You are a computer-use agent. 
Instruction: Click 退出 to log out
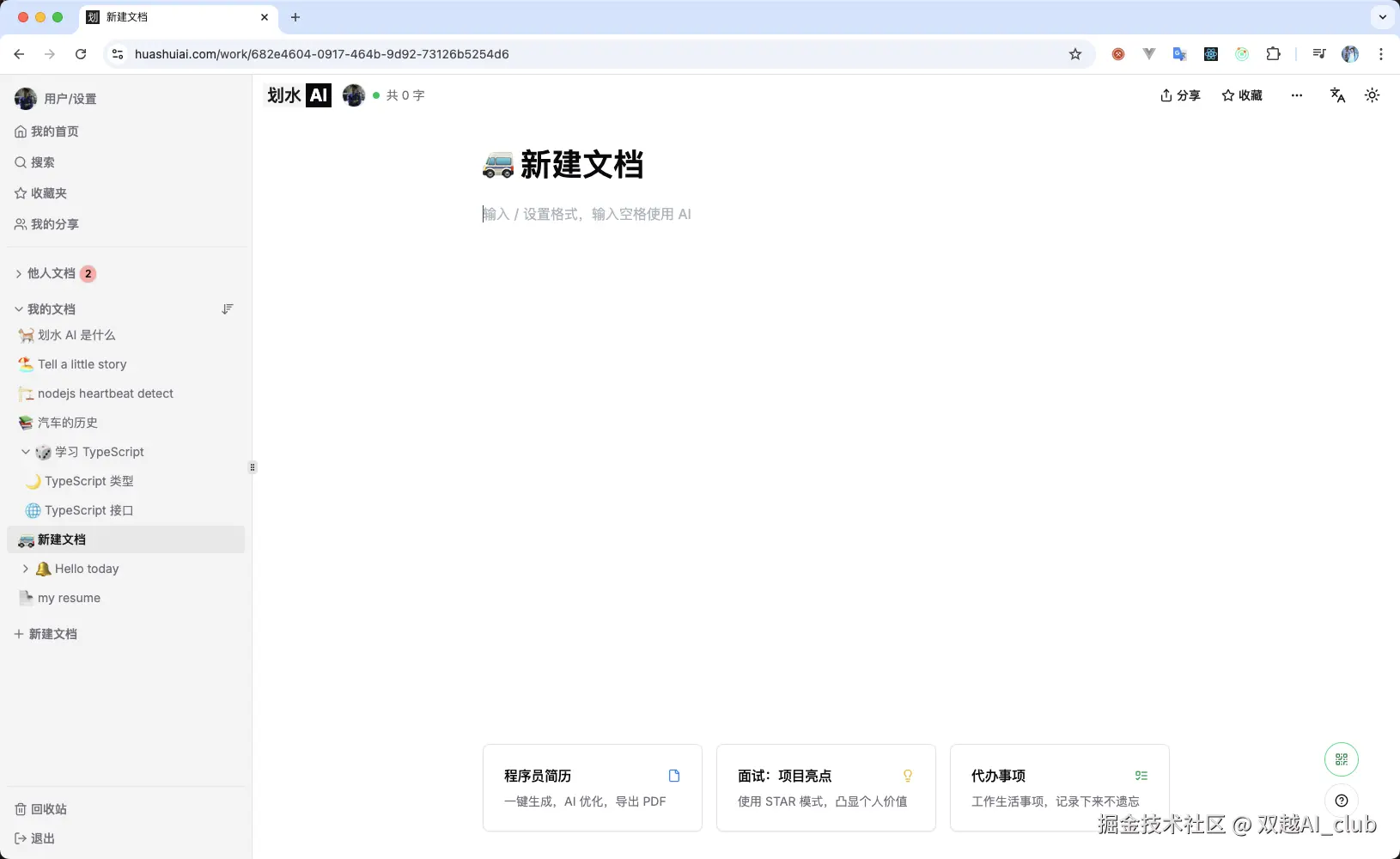coord(34,838)
